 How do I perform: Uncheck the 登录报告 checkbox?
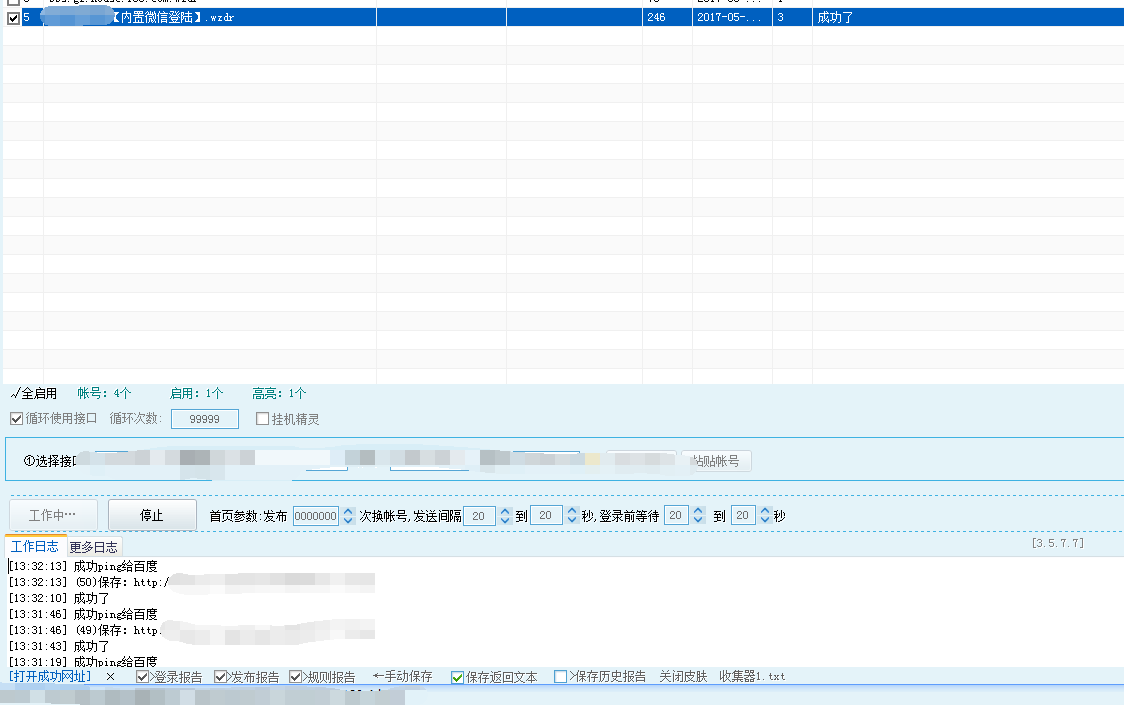click(x=141, y=676)
